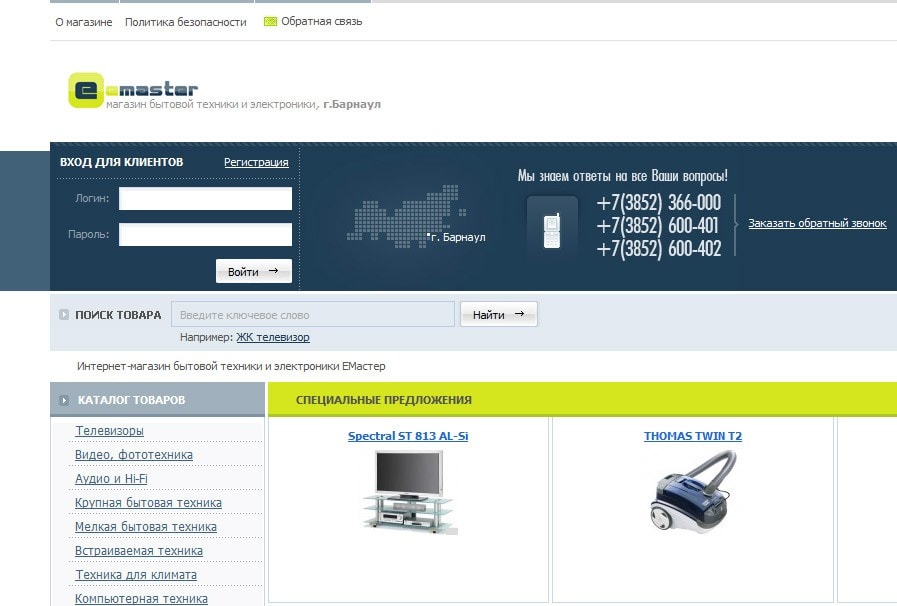Image resolution: width=897 pixels, height=606 pixels.
Task: Select Телевизоры catalog category
Action: tap(109, 431)
